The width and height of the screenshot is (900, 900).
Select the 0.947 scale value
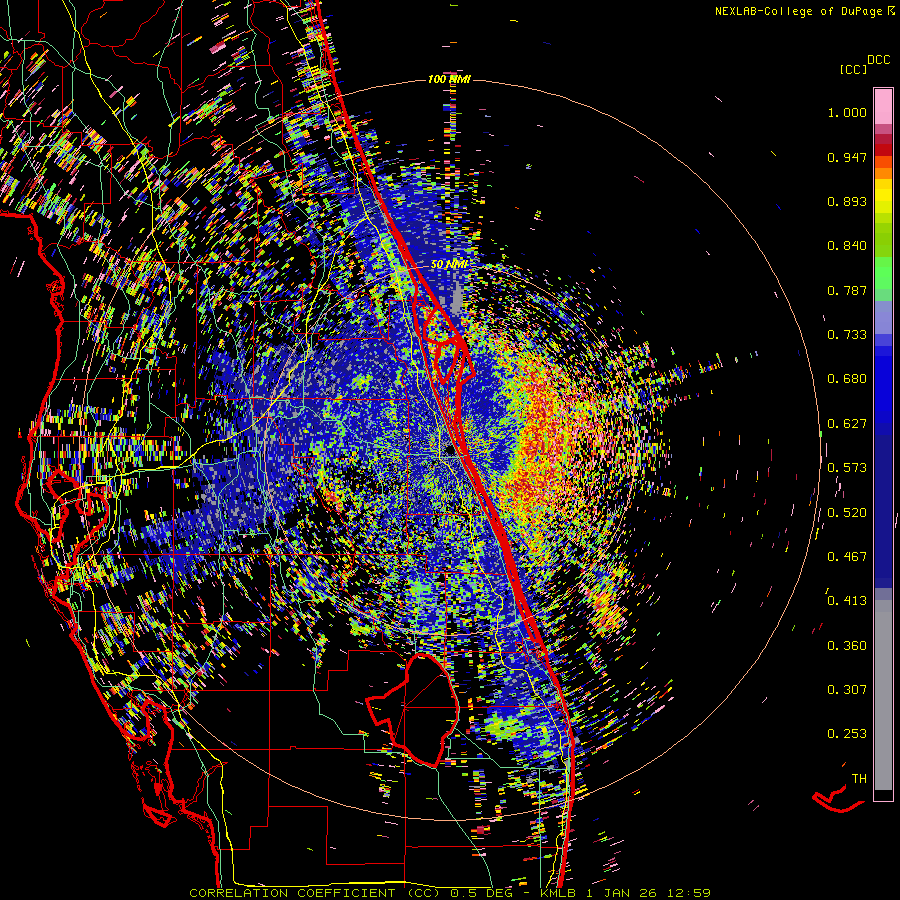(x=847, y=157)
